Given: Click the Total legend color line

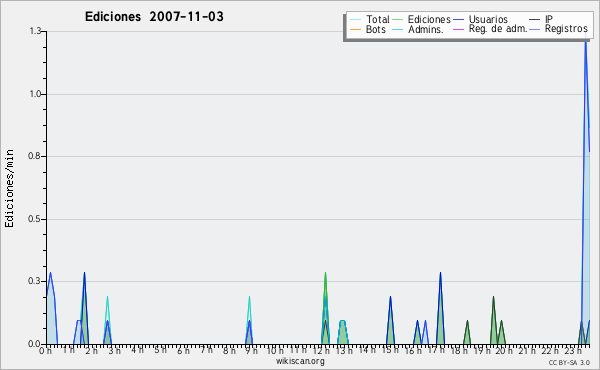Looking at the screenshot, I should [x=355, y=20].
